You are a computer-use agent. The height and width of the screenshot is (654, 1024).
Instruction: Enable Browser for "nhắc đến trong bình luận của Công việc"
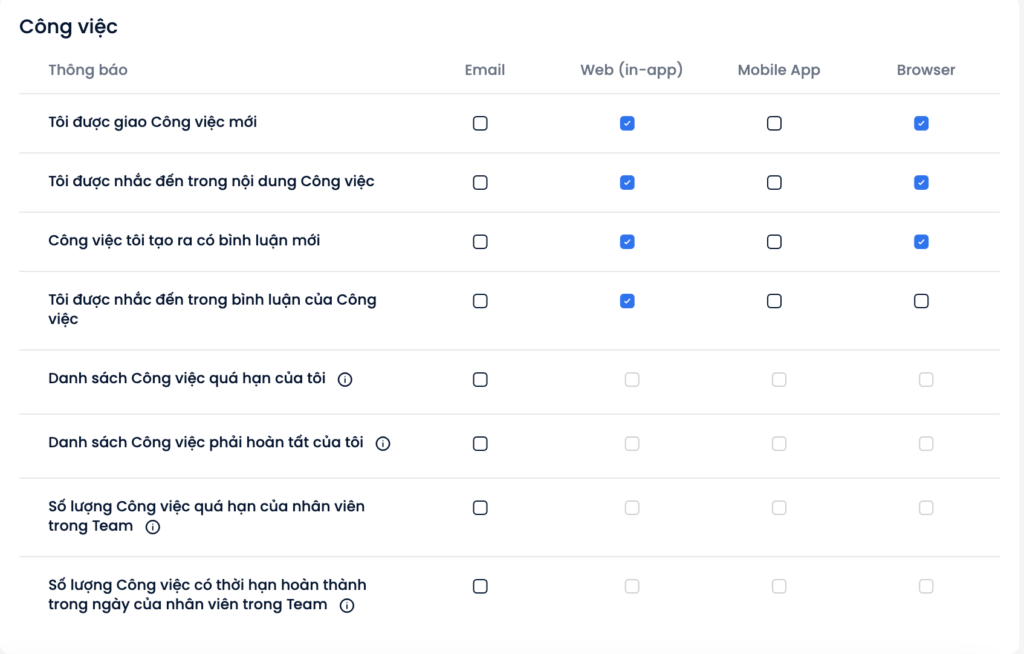[x=921, y=301]
